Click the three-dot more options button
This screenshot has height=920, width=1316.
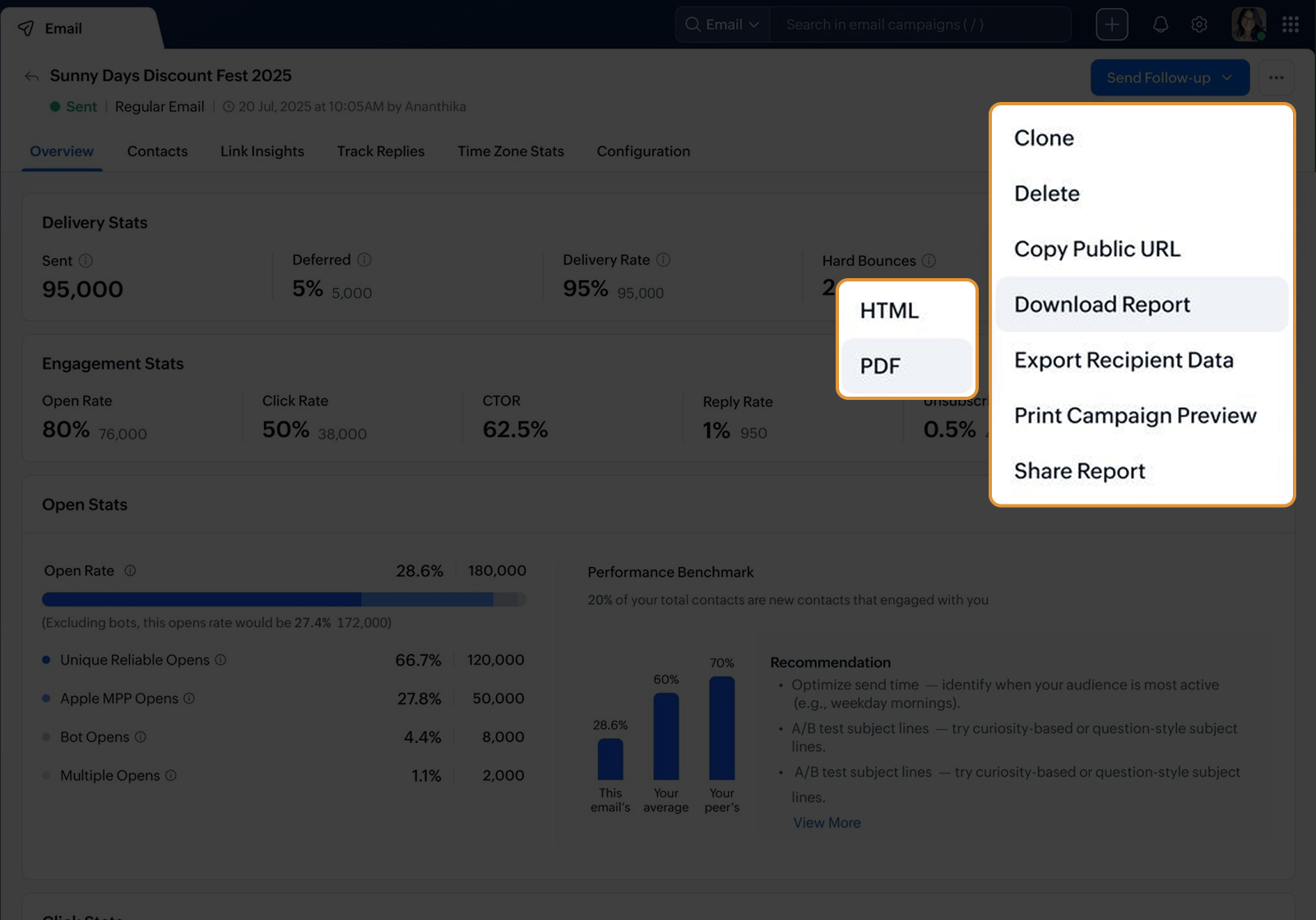pos(1276,77)
